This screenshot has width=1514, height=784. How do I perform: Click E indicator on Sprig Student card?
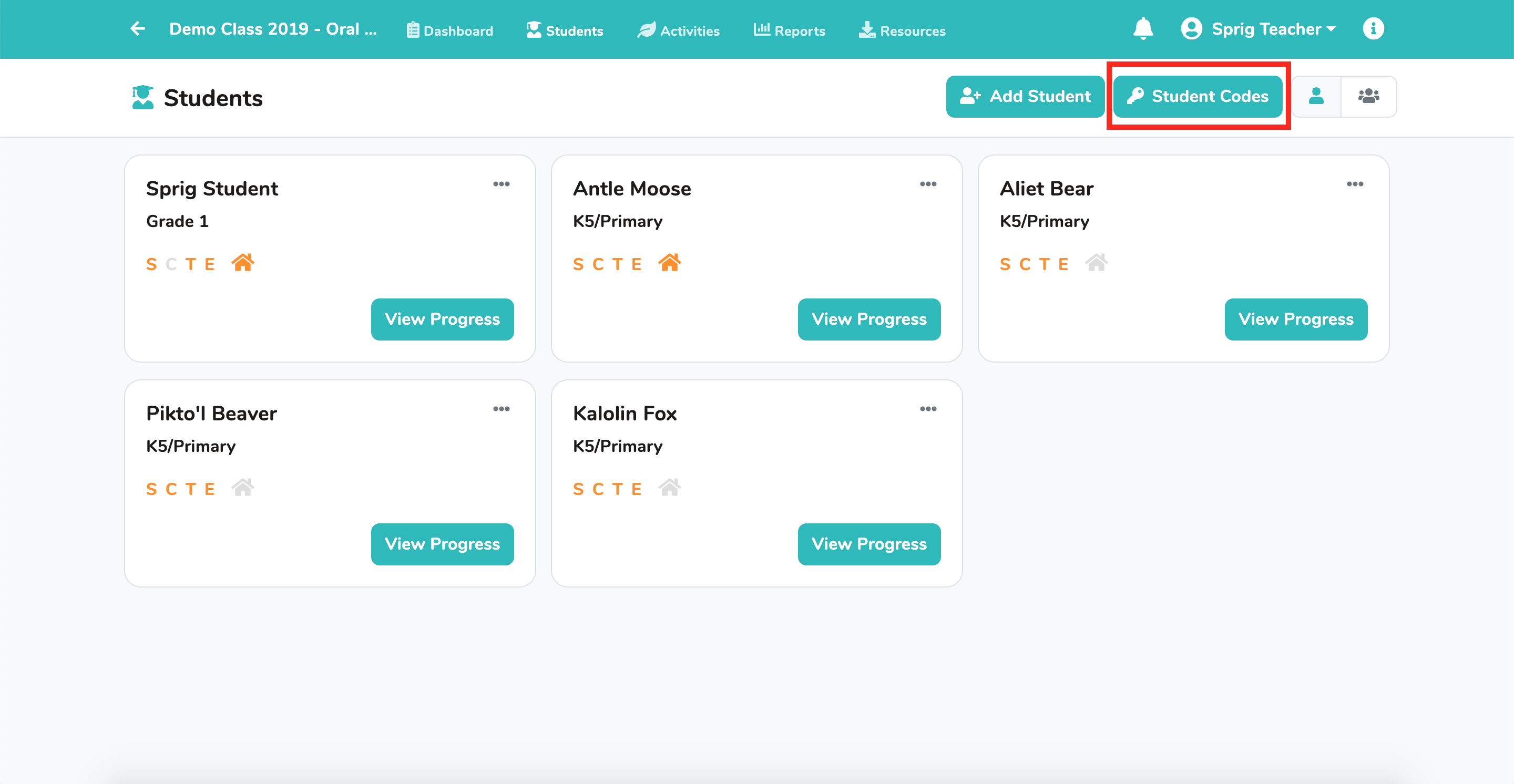(209, 264)
